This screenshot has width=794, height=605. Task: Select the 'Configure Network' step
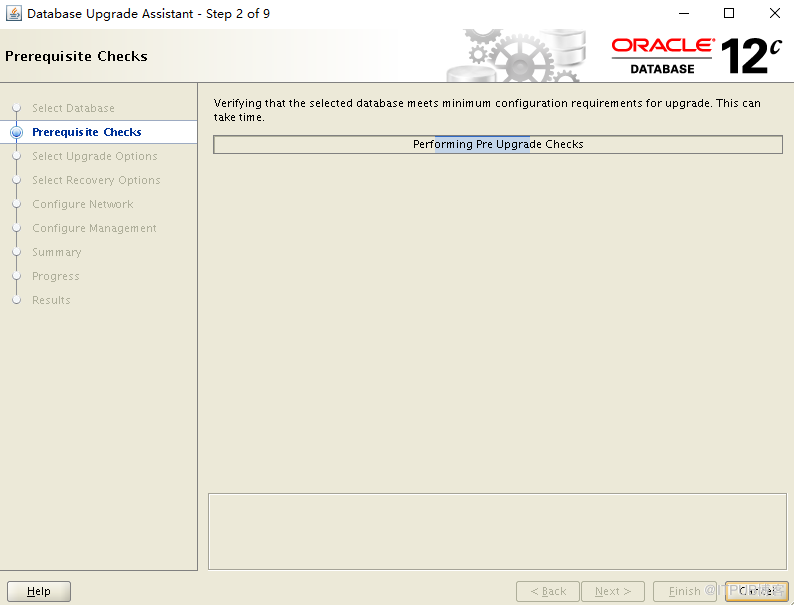(83, 204)
